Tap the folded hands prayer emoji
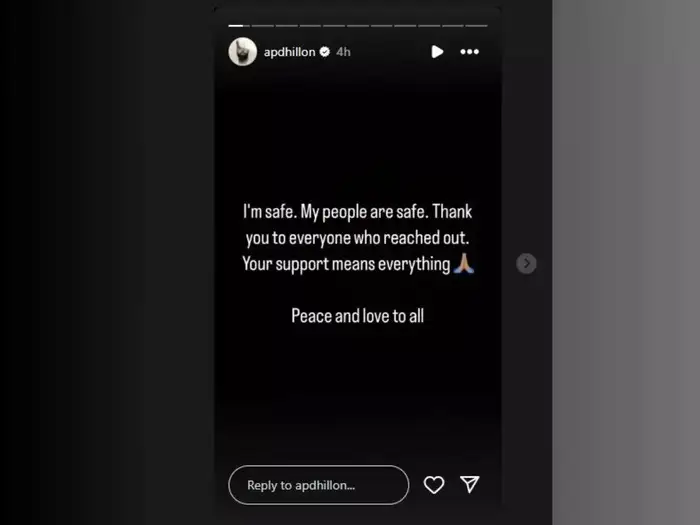 coord(463,263)
